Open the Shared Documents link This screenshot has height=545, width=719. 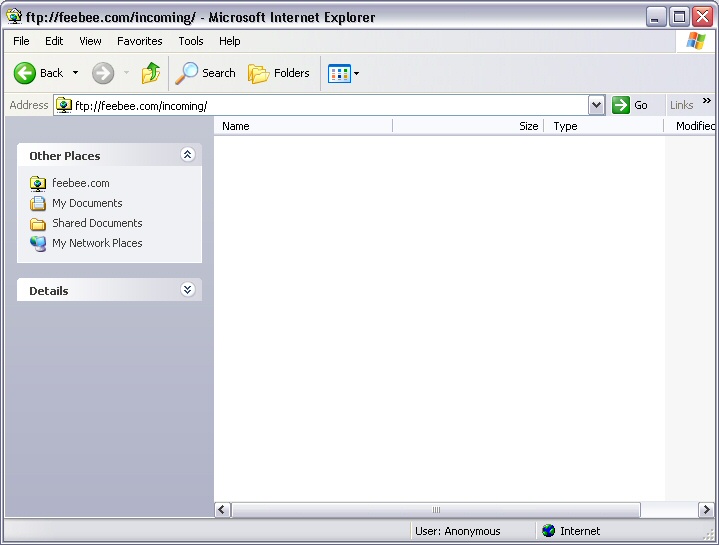(97, 223)
